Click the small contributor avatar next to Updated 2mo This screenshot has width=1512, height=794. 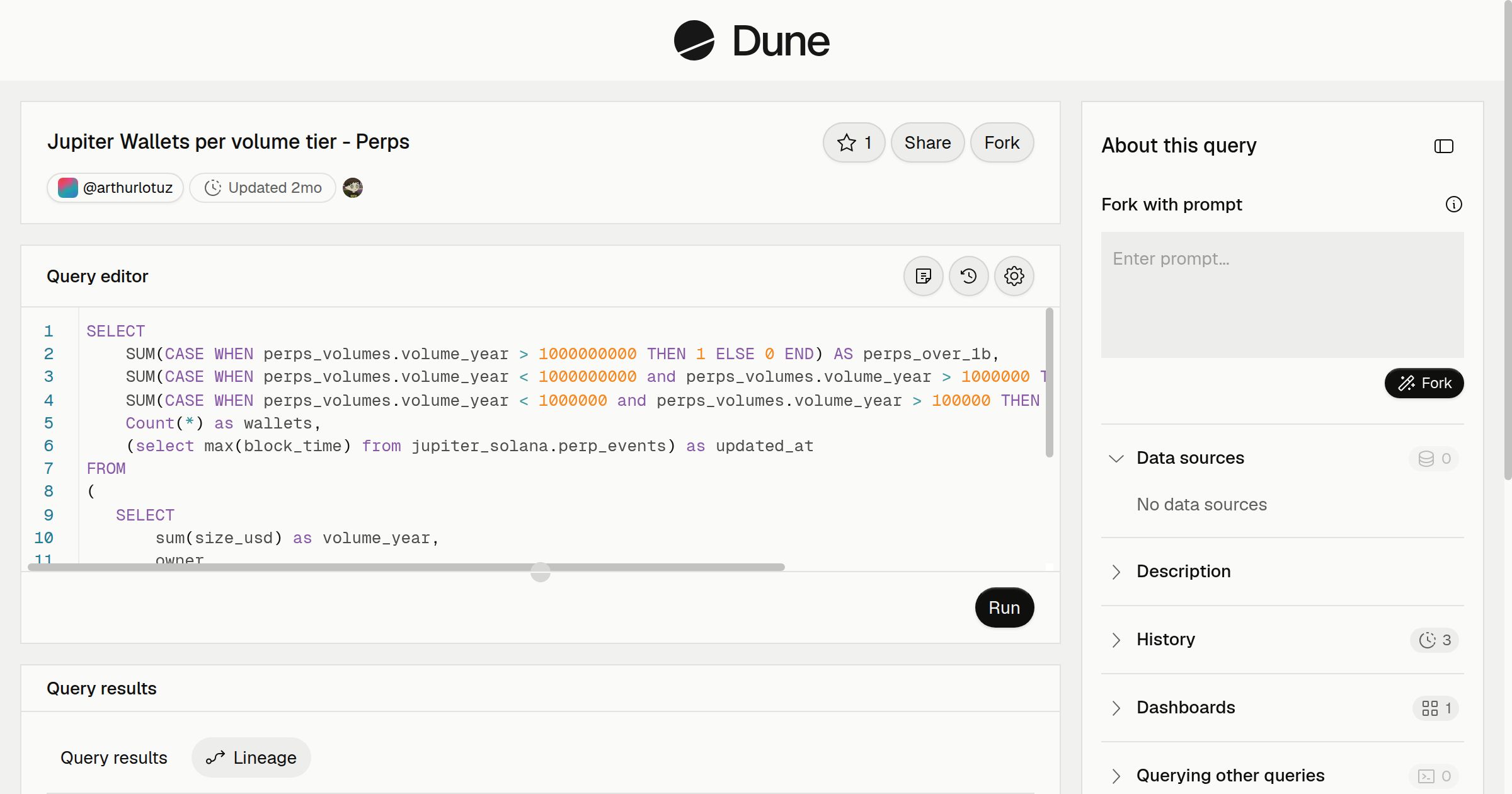click(353, 188)
